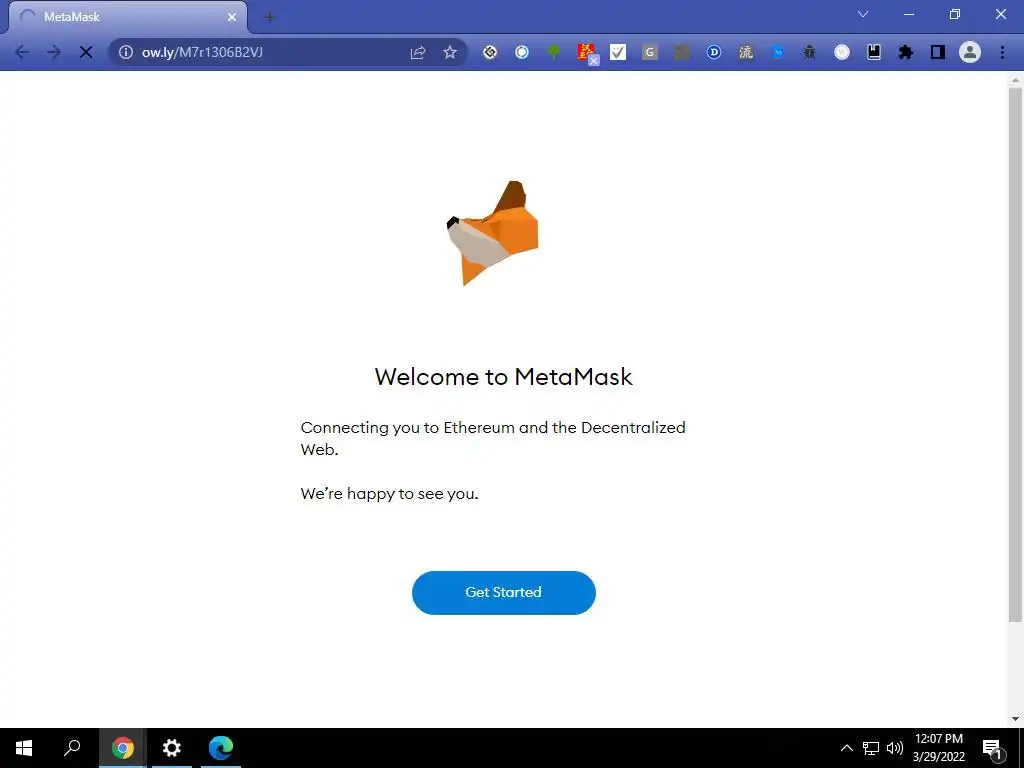Screen dimensions: 1024x768
Task: Open the gray G extension
Action: click(650, 52)
